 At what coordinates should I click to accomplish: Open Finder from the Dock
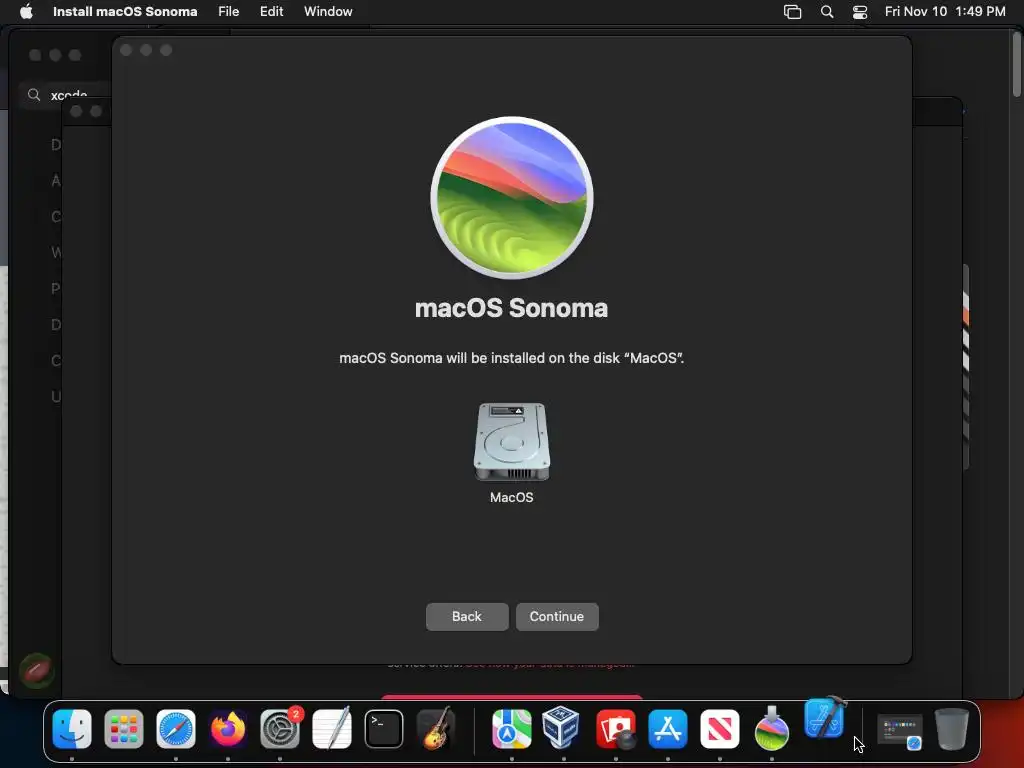(72, 729)
